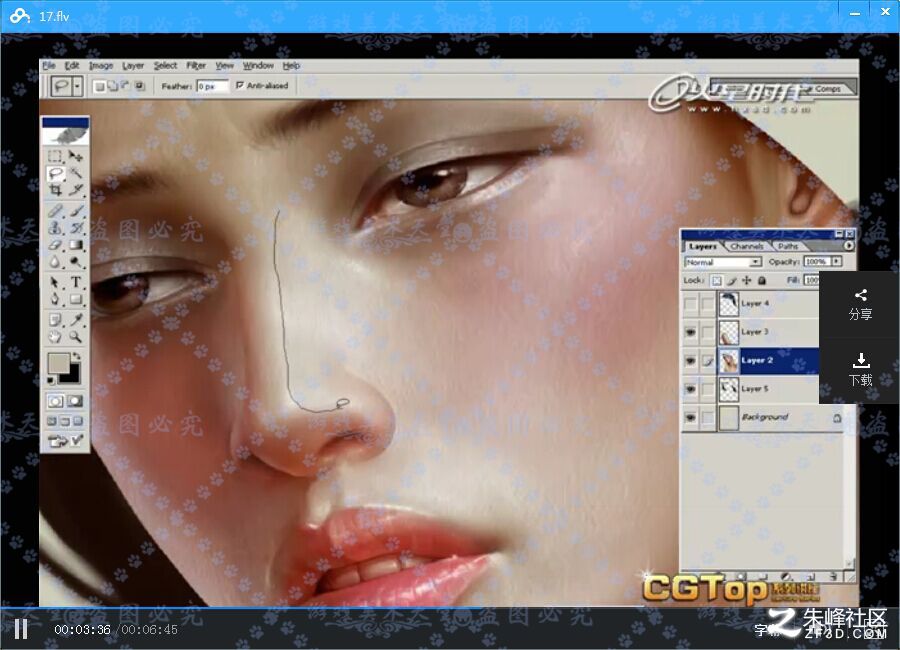Toggle the link box beside Layer 3

point(708,332)
